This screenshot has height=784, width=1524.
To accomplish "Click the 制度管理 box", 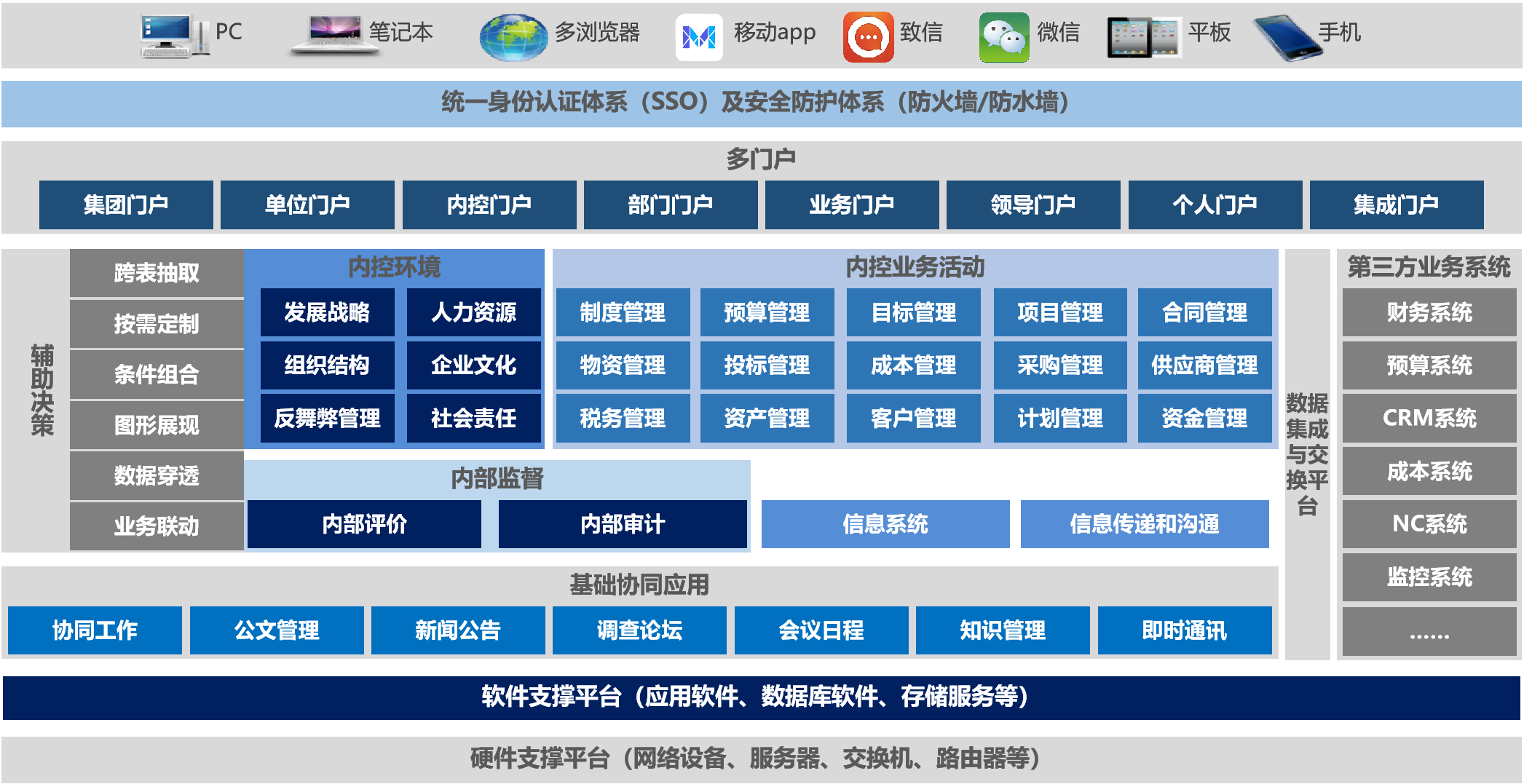I will [623, 312].
